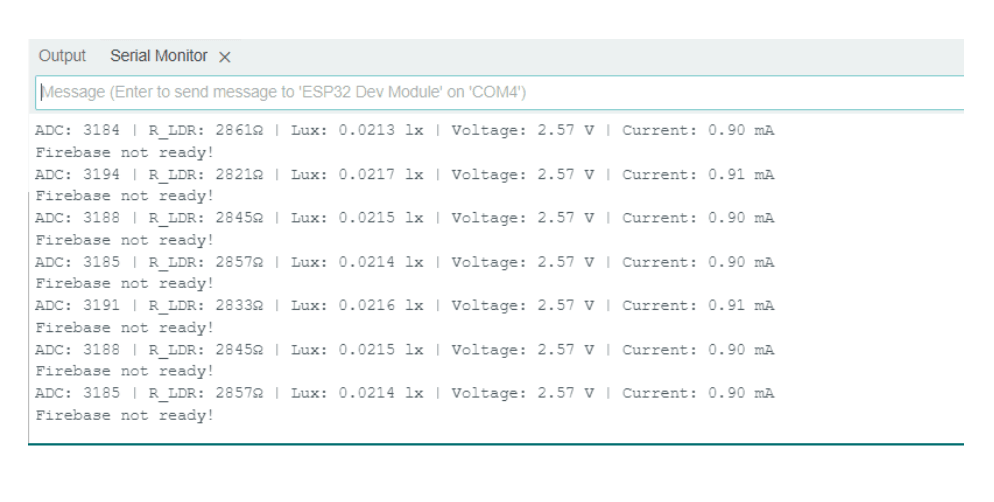Screen dimensions: 994x502
Task: Click the R_LDR: 2833Ω reading
Action: click(x=206, y=306)
